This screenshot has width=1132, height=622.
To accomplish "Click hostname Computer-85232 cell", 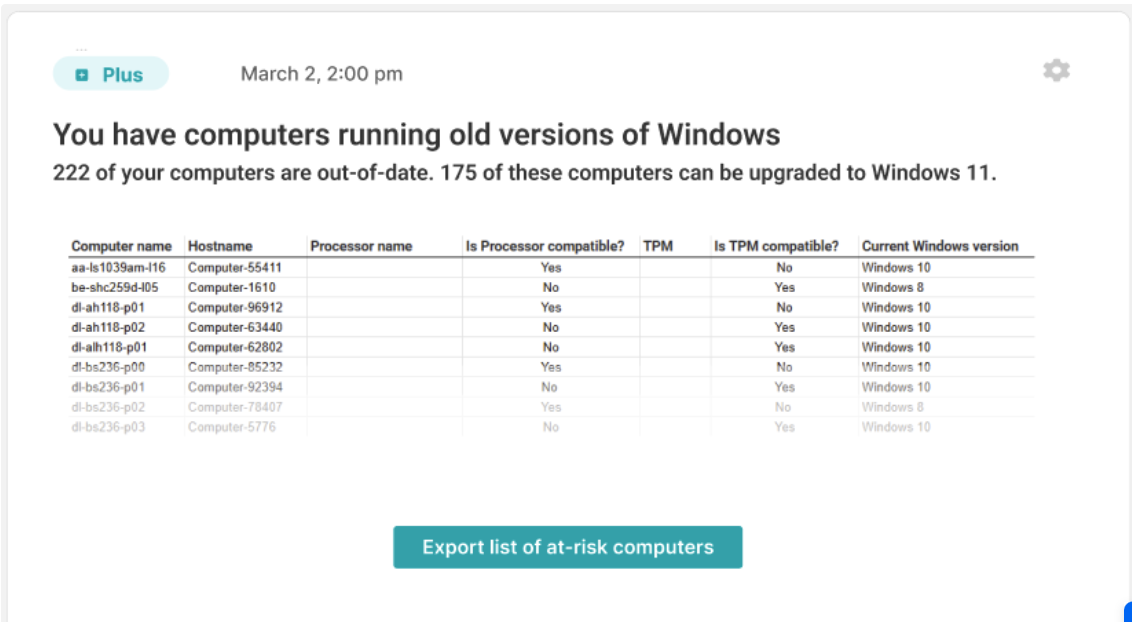I will coord(235,367).
